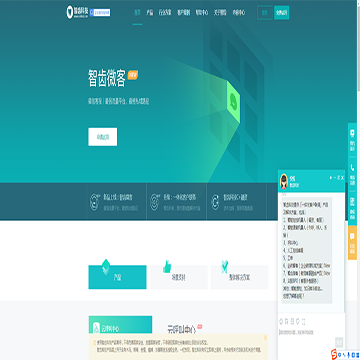Click the icon on 云呼叫中心 side card

coord(96,328)
